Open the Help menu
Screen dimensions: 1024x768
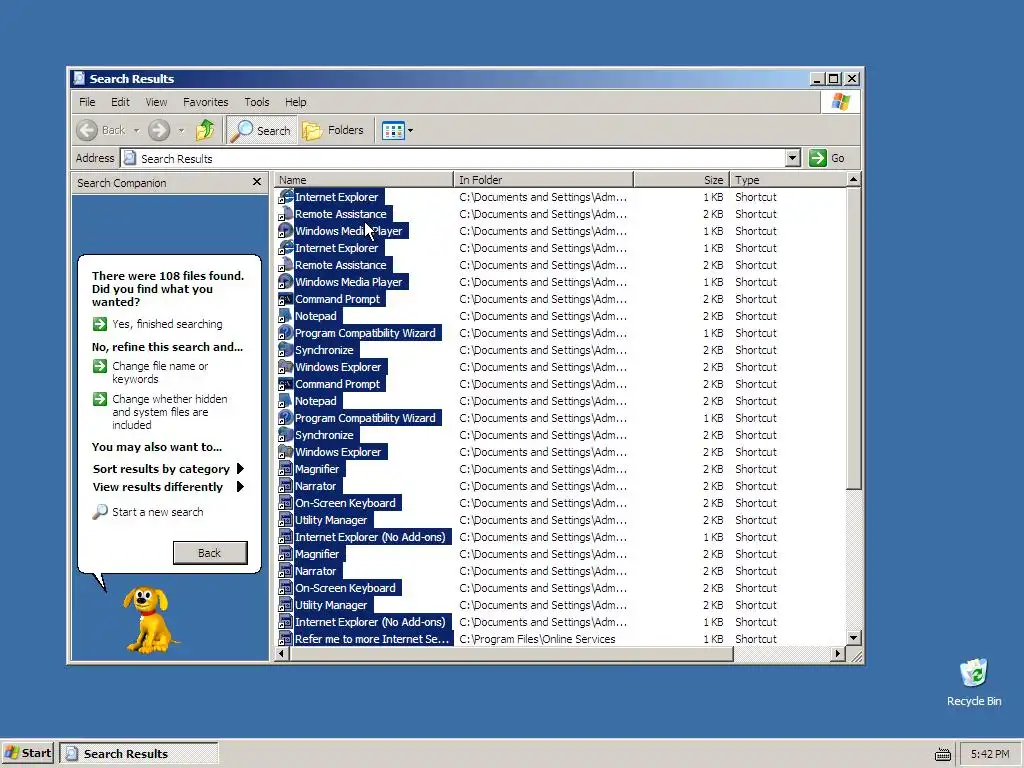point(295,102)
